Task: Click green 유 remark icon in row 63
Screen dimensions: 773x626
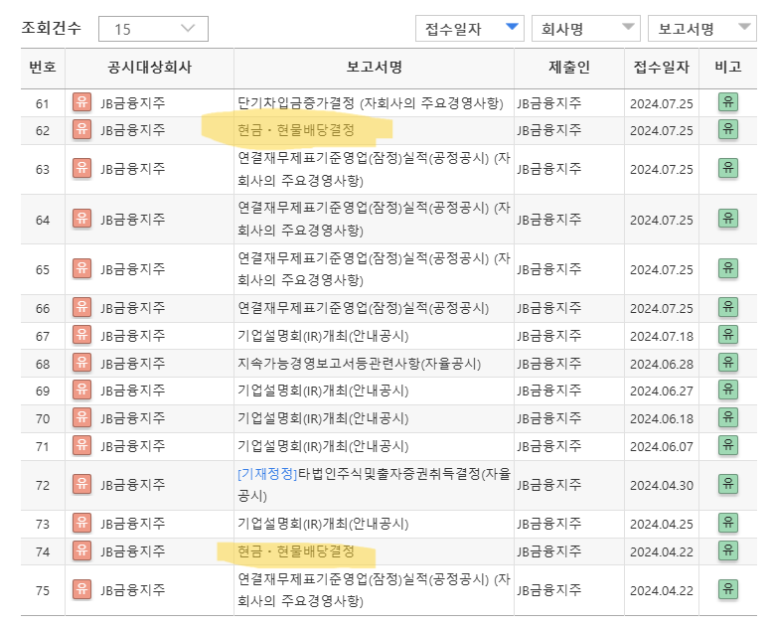Action: [x=728, y=169]
